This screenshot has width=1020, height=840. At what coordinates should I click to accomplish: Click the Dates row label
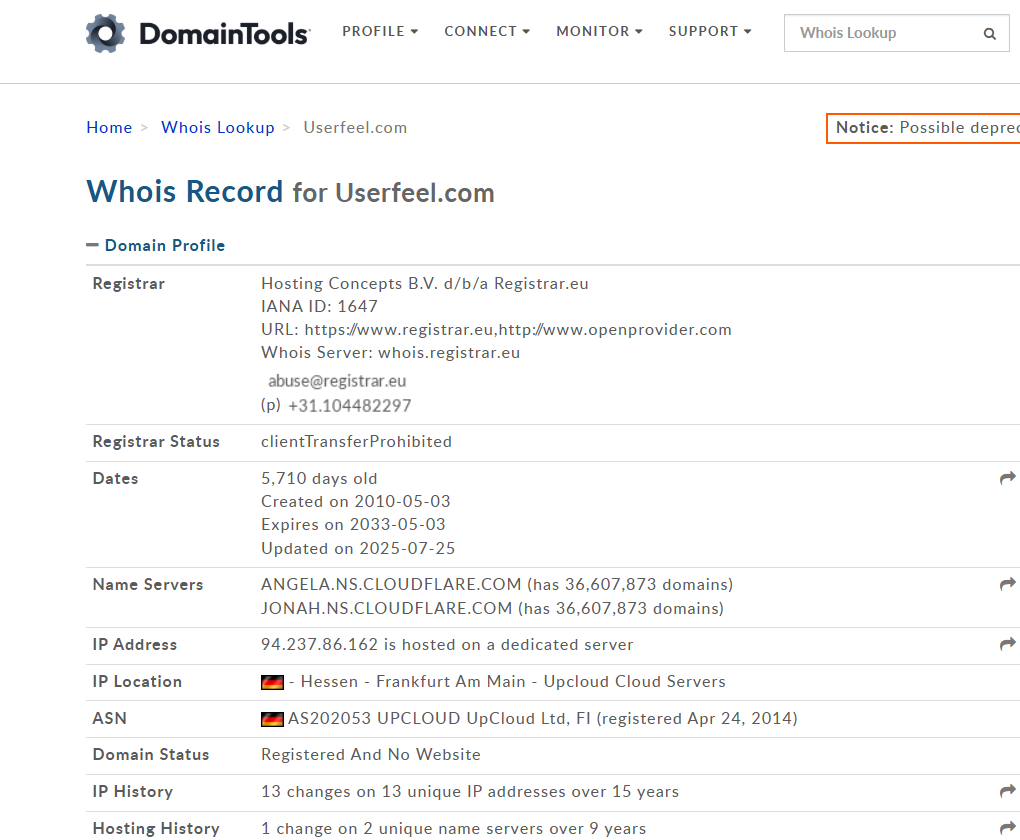[116, 478]
